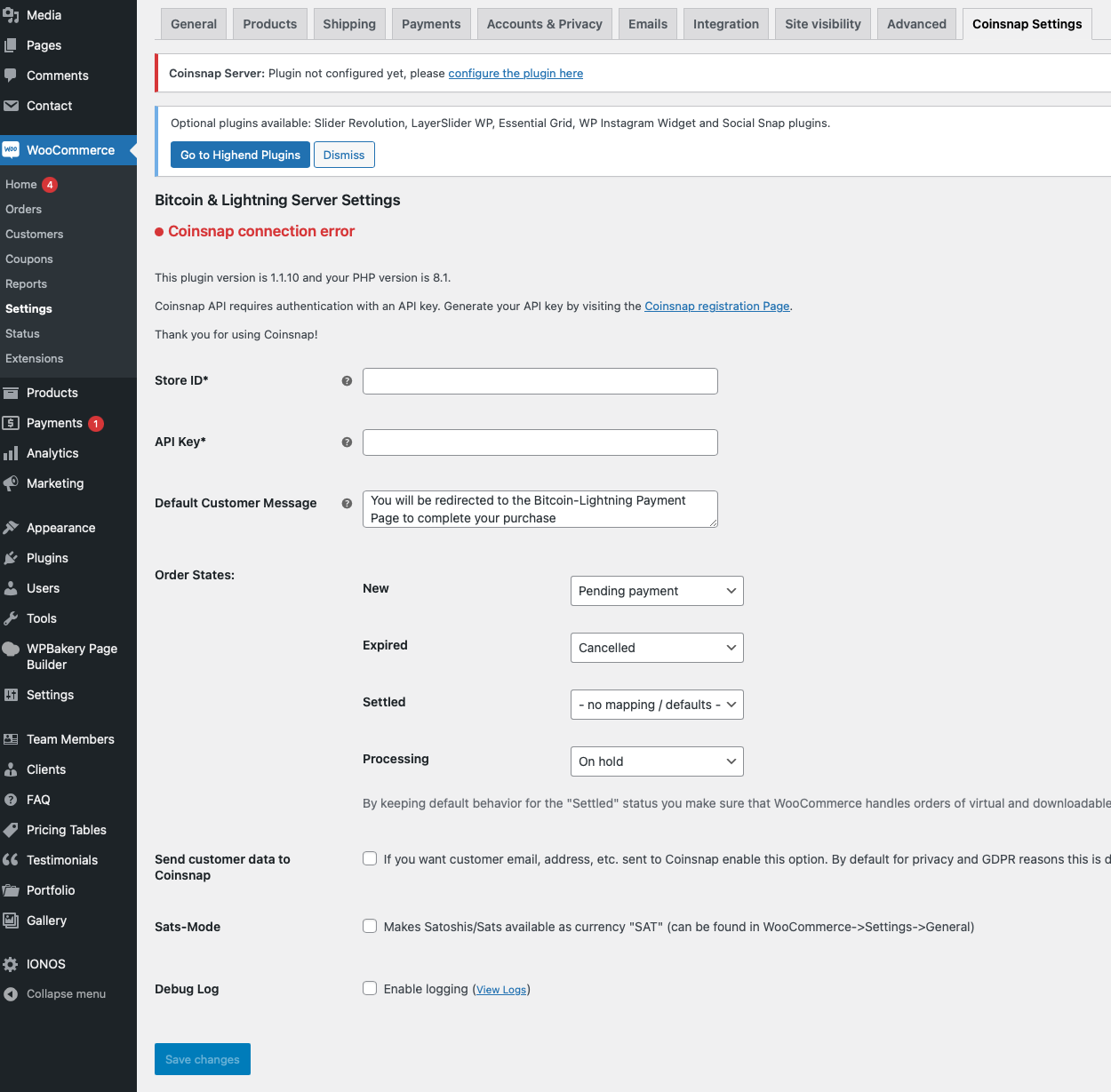This screenshot has width=1111, height=1092.
Task: Click the Tools wrench icon
Action: coord(11,618)
